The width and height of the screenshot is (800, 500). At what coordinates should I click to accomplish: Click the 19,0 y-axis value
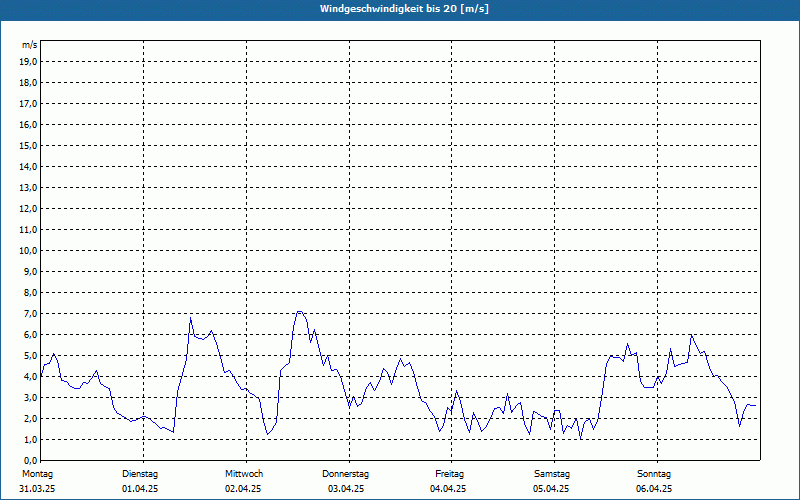point(29,61)
